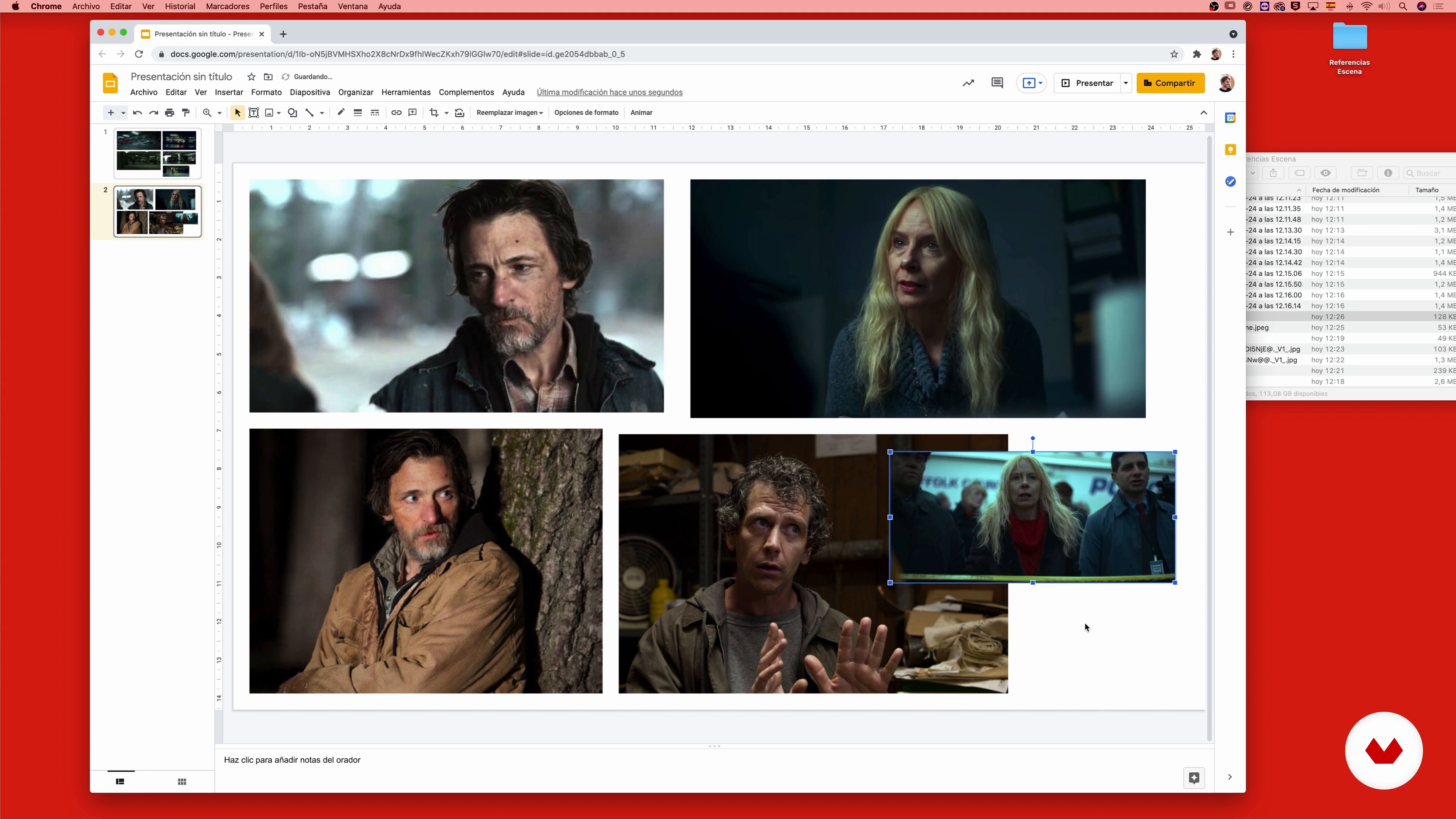Open comment history
This screenshot has height=819, width=1456.
997,83
